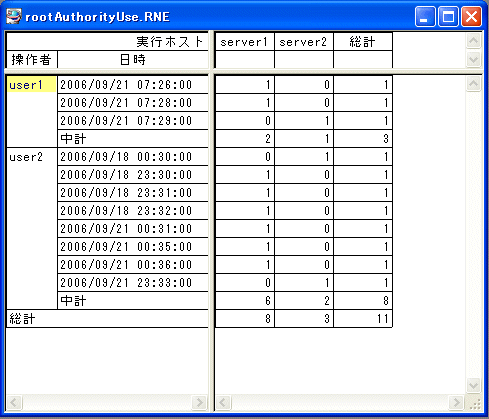This screenshot has height=419, width=489.
Task: Click the grand total value 11
Action: (363, 319)
